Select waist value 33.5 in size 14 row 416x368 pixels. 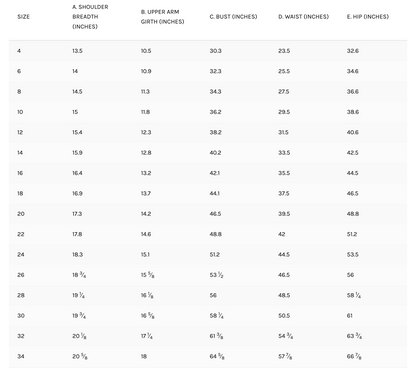click(284, 153)
